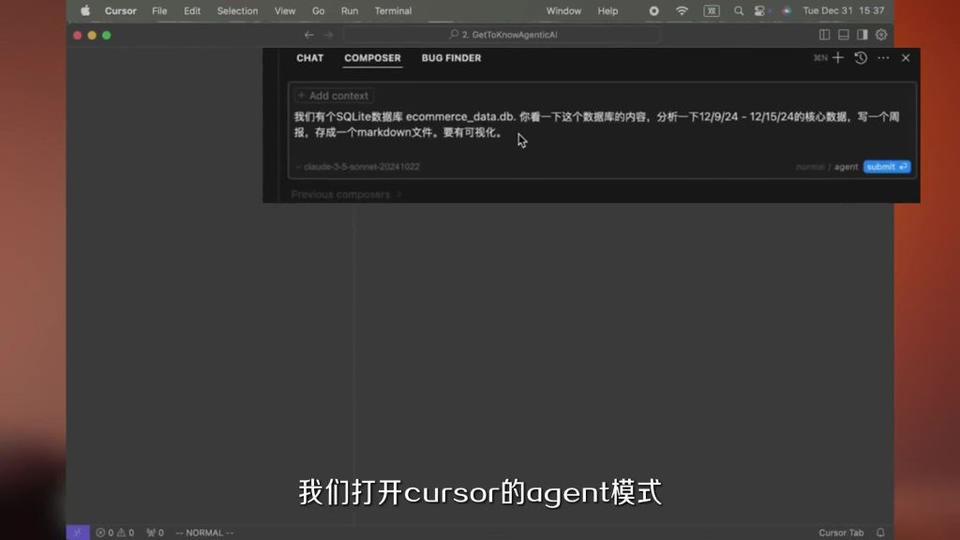Click the blue submit button
Screen dimensions: 960x540
pyautogui.click(x=887, y=167)
